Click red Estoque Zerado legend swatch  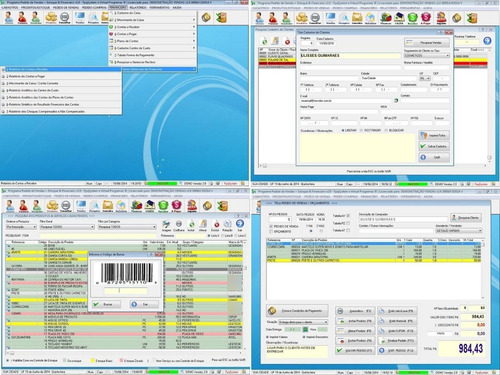point(121,361)
